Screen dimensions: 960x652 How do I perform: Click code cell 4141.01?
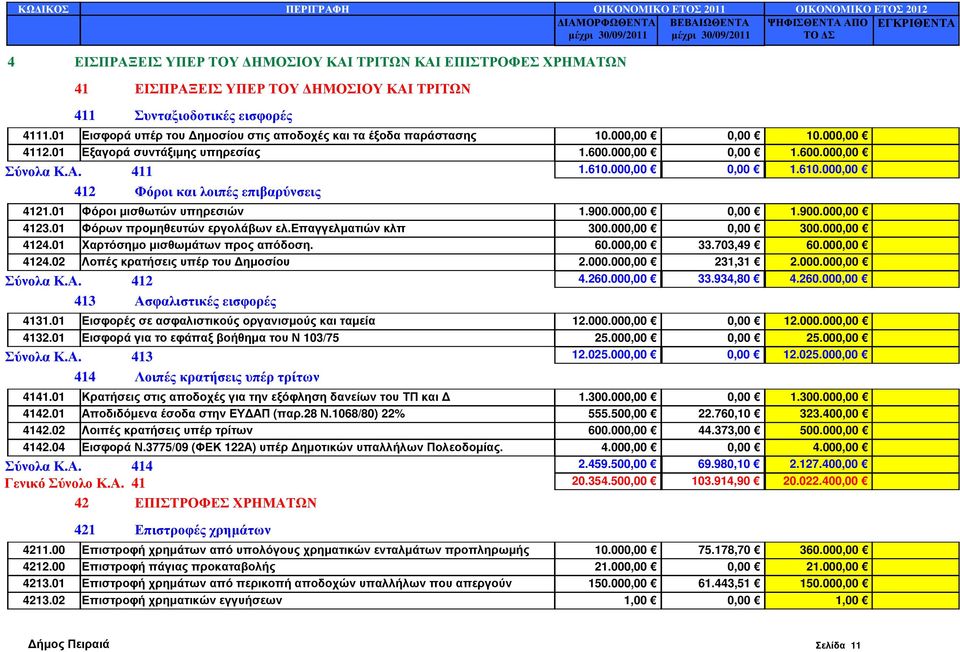pos(43,397)
